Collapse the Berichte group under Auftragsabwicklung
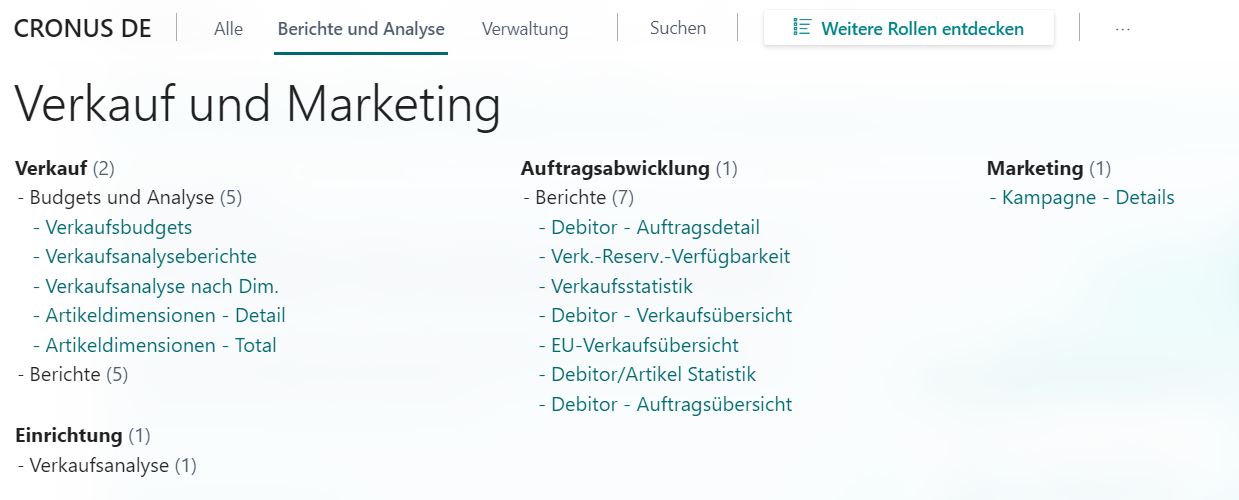The height and width of the screenshot is (500, 1239). pyautogui.click(x=578, y=198)
